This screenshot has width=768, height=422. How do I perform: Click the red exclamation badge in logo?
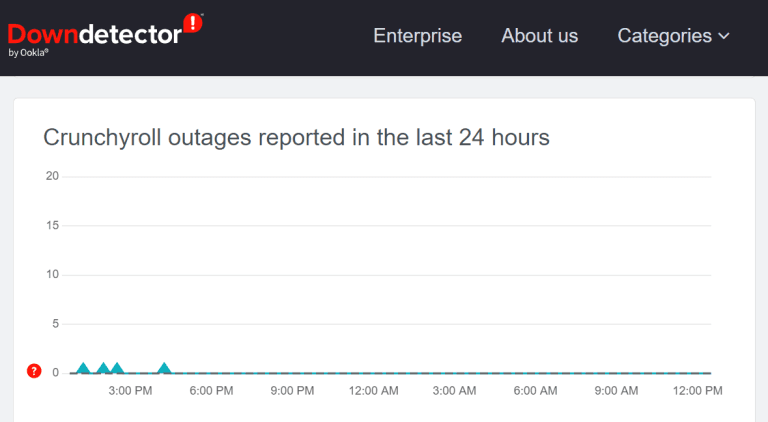(193, 24)
